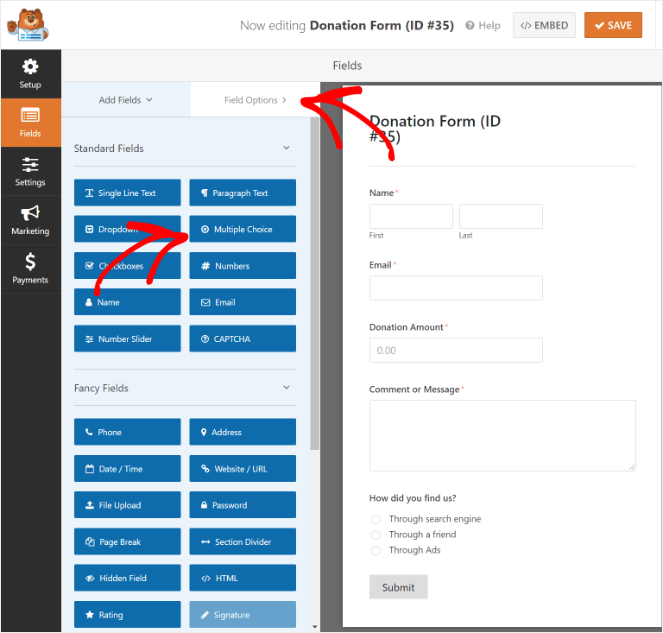
Task: Add a Hidden Field
Action: [127, 578]
